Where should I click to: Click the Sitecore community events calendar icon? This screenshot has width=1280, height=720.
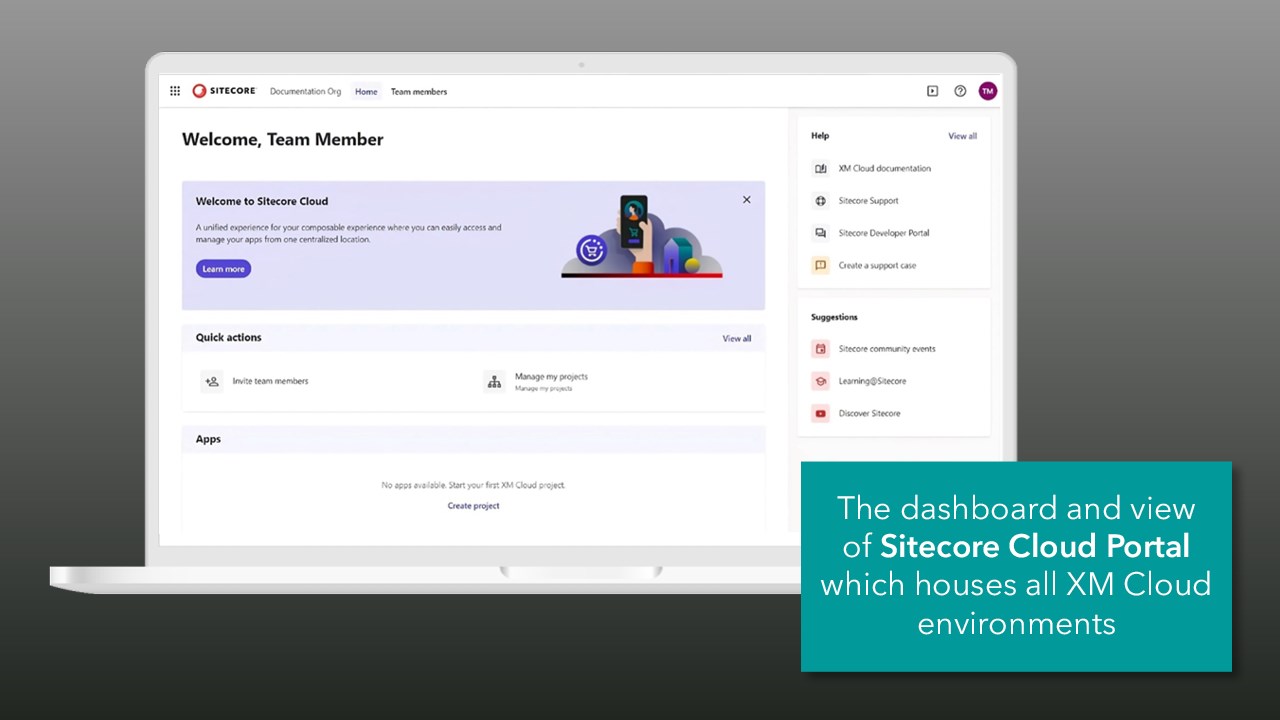(x=821, y=349)
